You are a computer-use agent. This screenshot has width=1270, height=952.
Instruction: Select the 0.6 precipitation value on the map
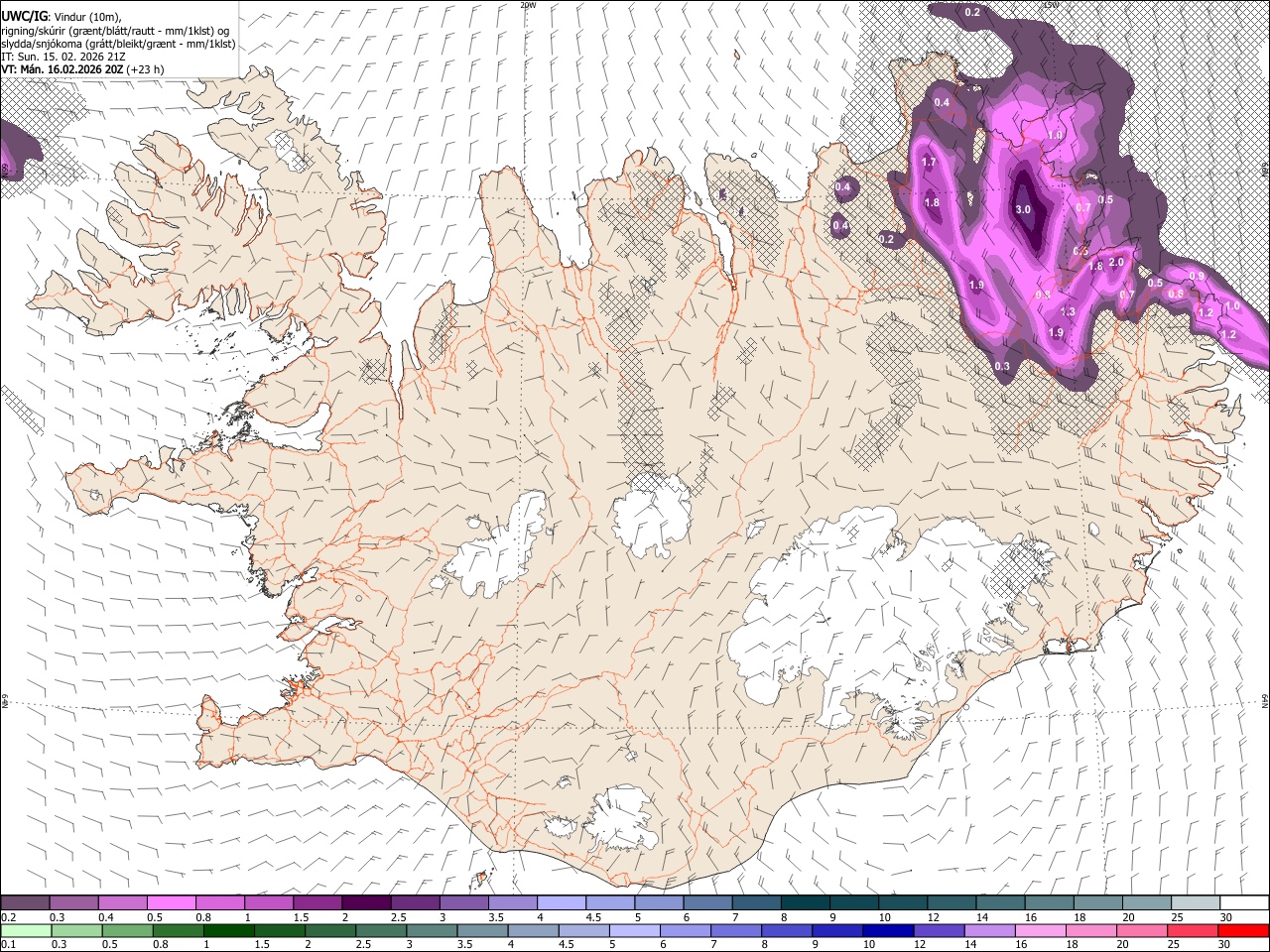coord(1176,294)
